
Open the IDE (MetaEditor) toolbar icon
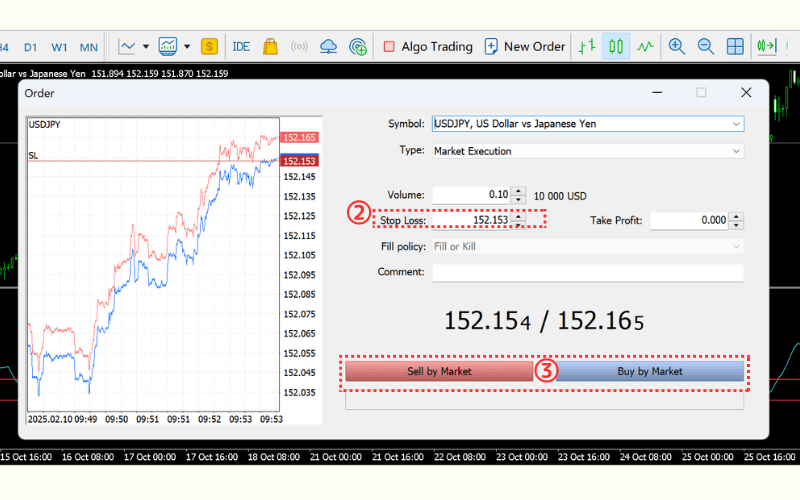coord(241,46)
